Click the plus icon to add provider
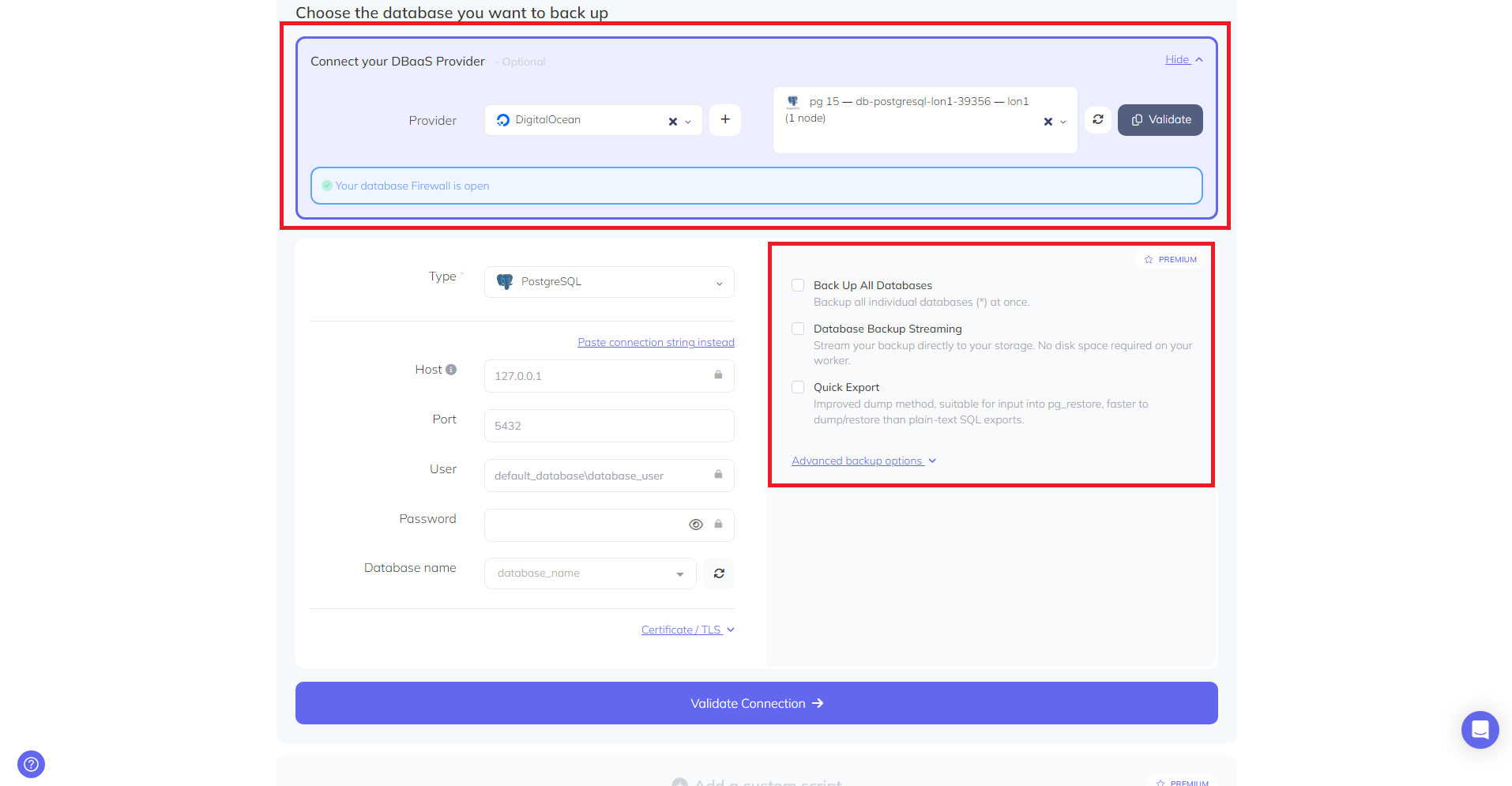Image resolution: width=1512 pixels, height=786 pixels. click(x=724, y=120)
